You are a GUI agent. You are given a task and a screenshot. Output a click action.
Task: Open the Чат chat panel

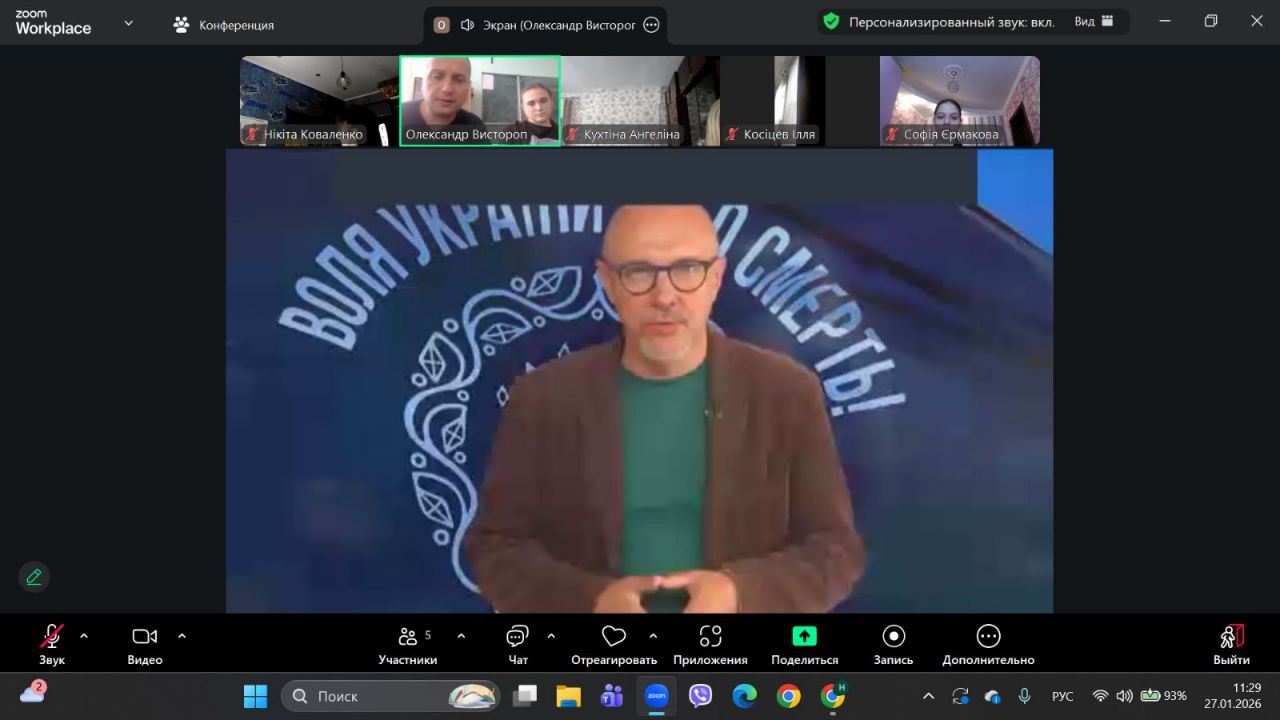pyautogui.click(x=517, y=644)
